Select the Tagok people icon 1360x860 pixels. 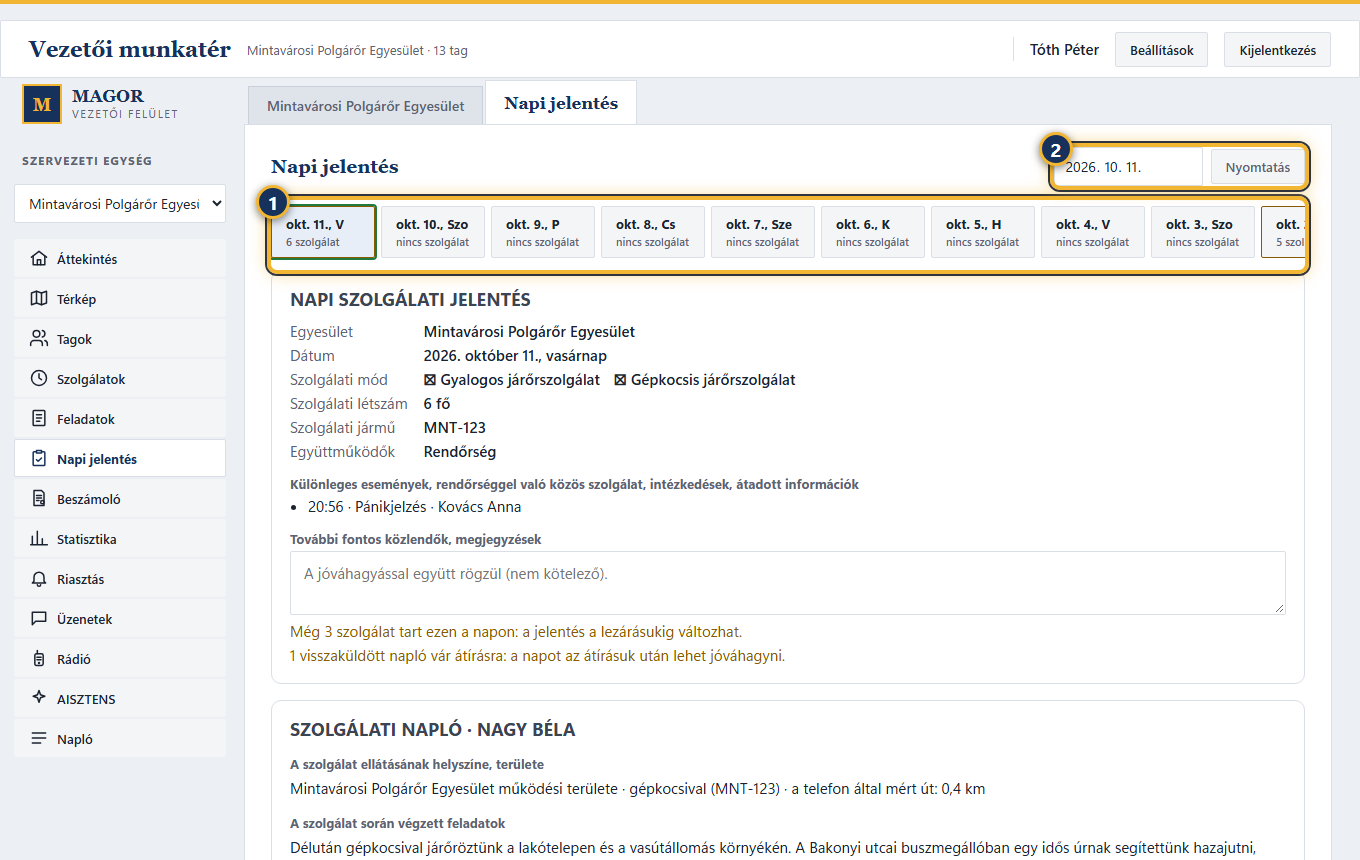39,339
